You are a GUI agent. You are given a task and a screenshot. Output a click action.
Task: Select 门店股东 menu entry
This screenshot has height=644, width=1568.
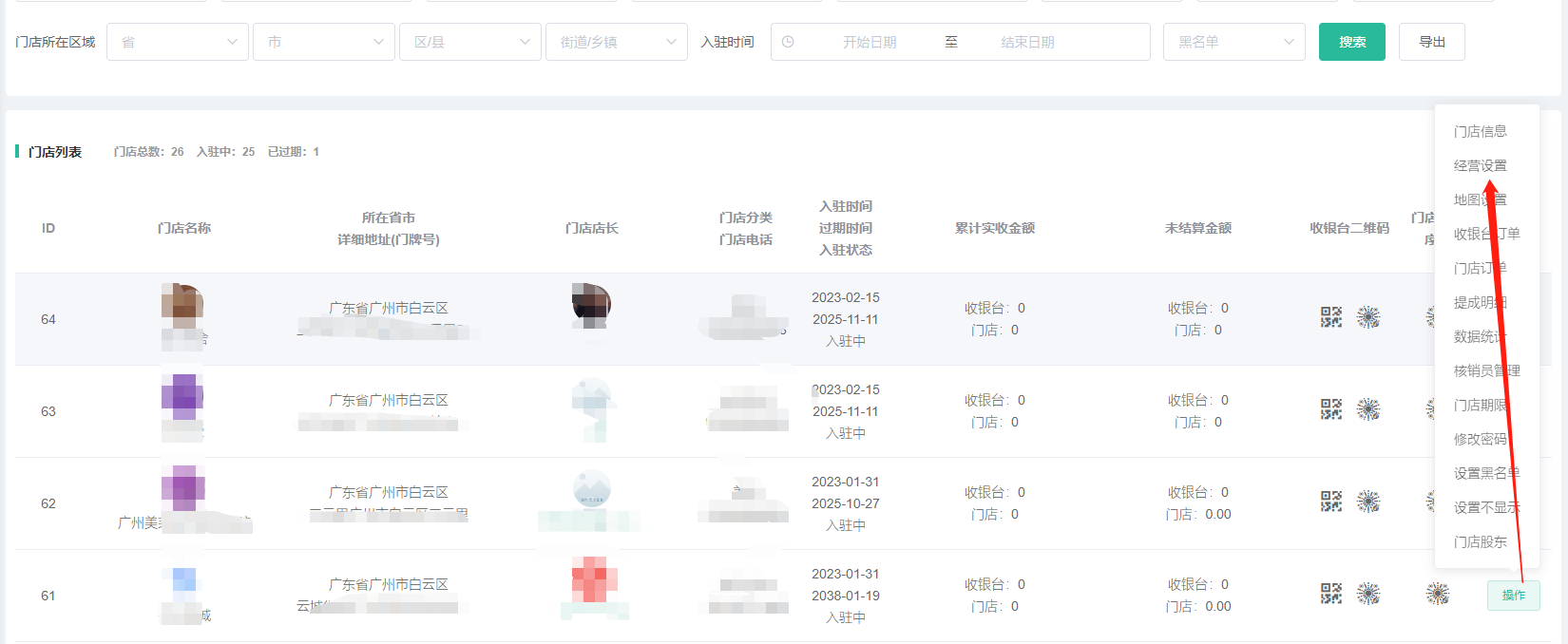pyautogui.click(x=1480, y=541)
